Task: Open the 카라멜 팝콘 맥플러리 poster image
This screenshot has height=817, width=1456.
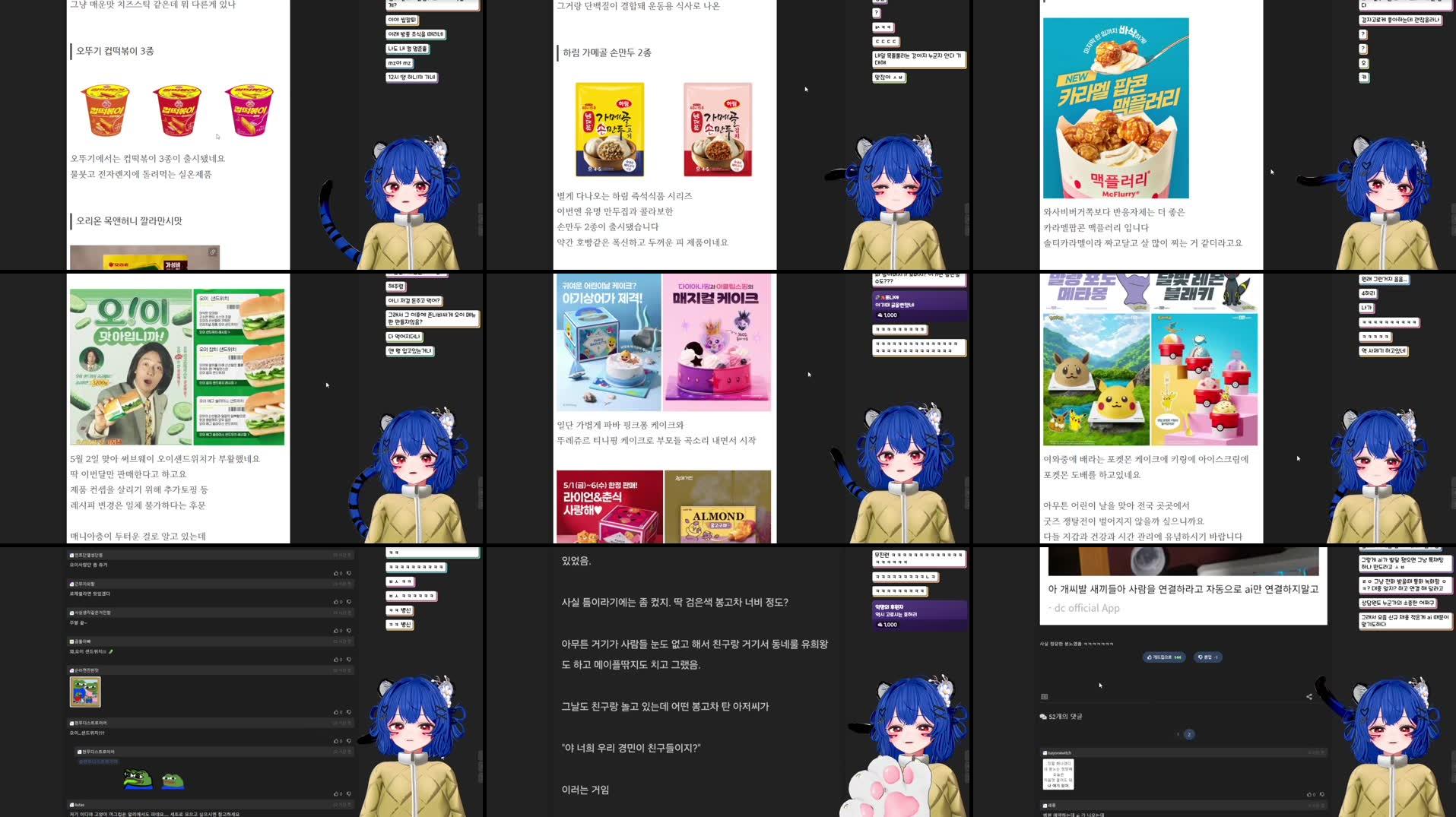Action: point(1115,108)
